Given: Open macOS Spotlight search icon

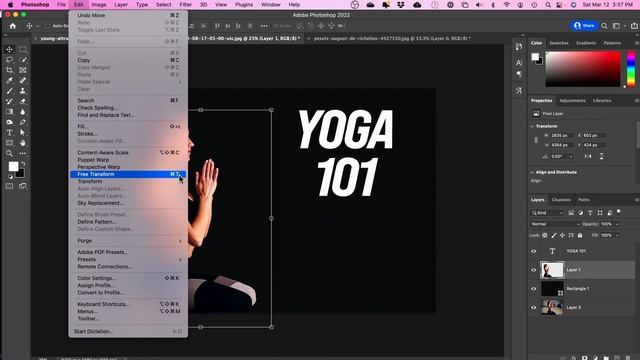Looking at the screenshot, I should point(548,5).
